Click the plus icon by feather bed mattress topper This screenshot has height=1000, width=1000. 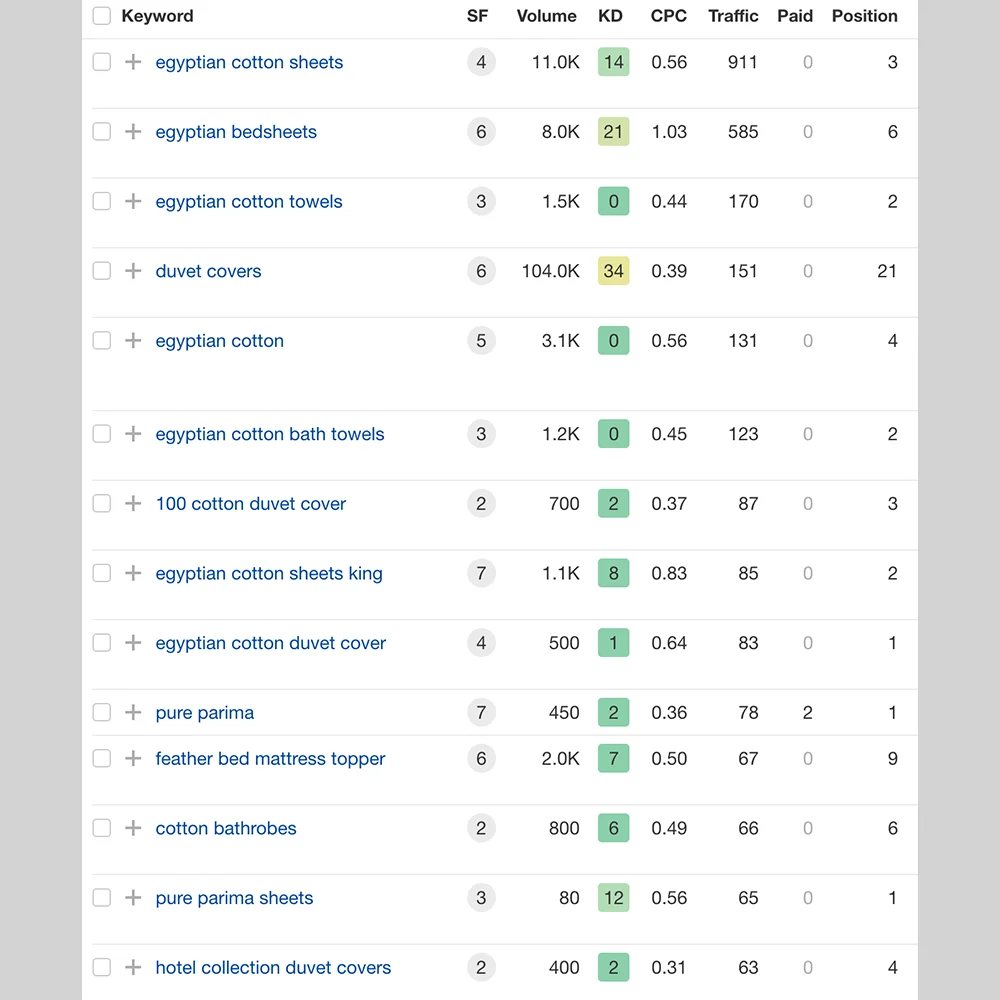pos(133,759)
